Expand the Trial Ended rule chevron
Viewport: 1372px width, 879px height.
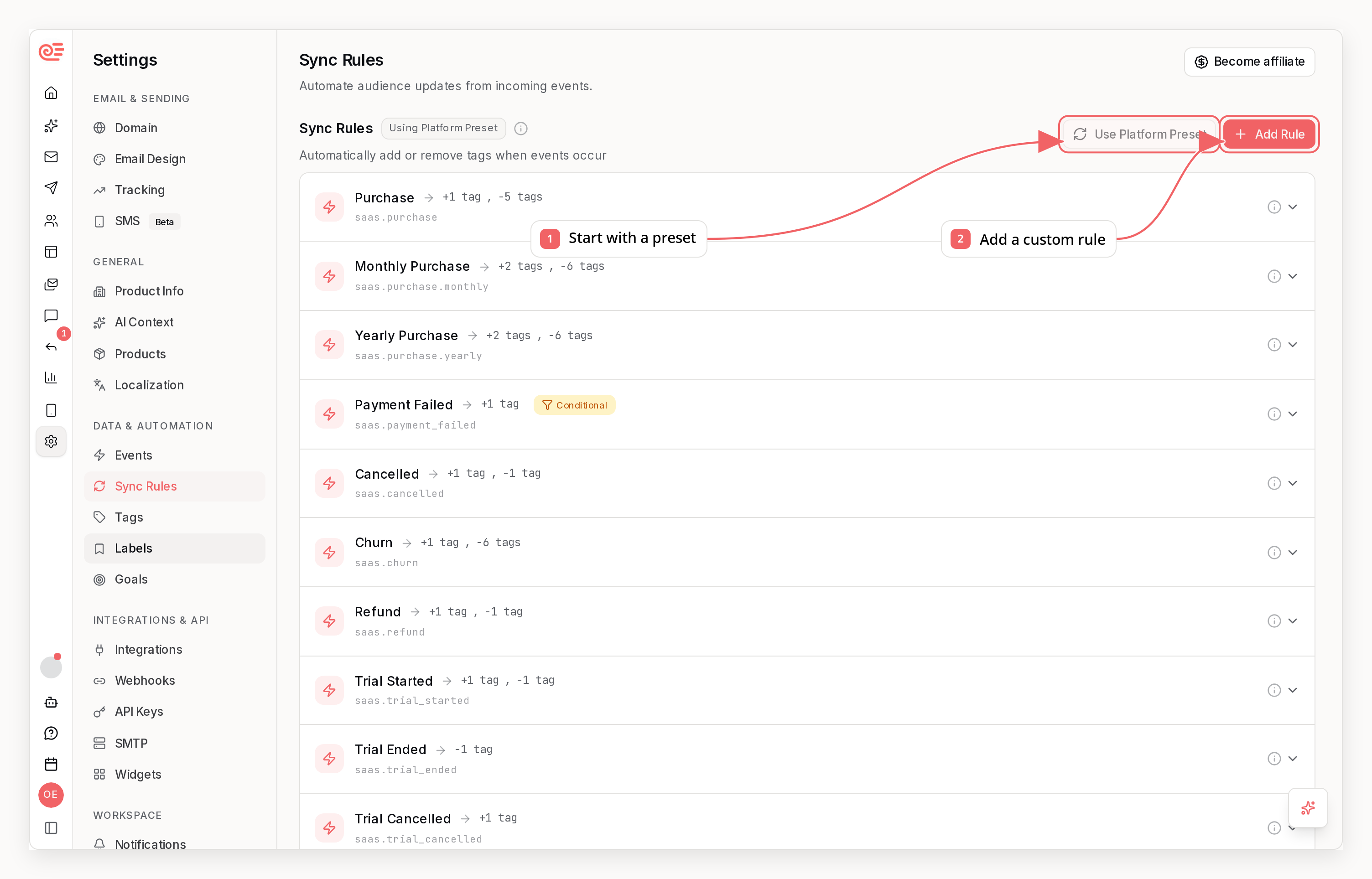click(1293, 759)
